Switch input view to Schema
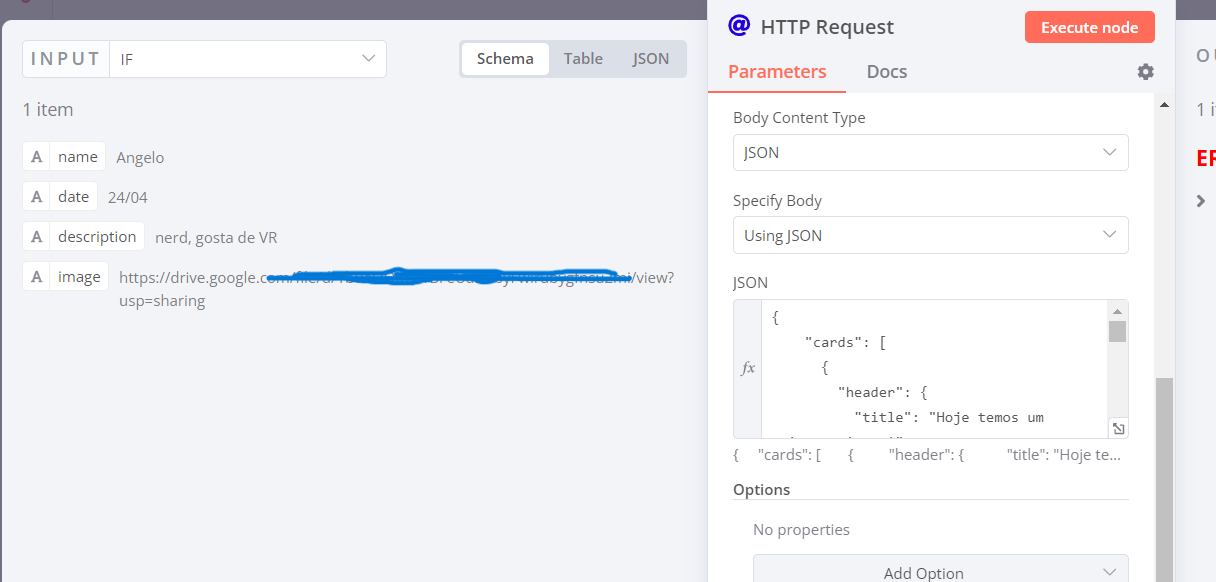Screen dimensions: 1216x582 505,59
